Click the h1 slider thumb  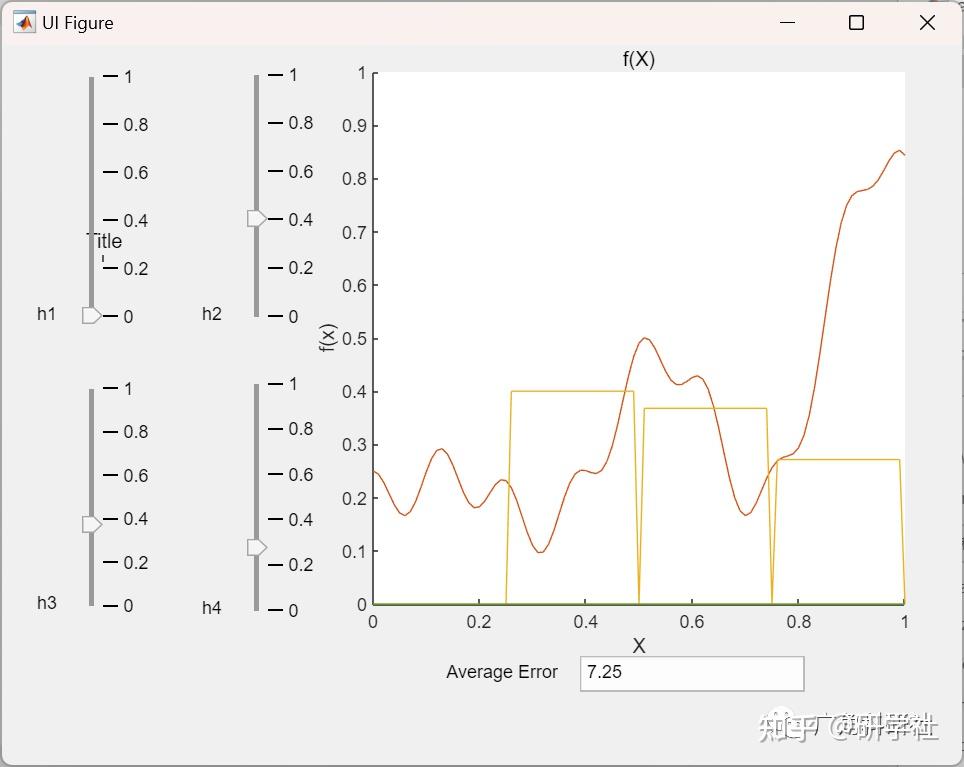point(91,315)
